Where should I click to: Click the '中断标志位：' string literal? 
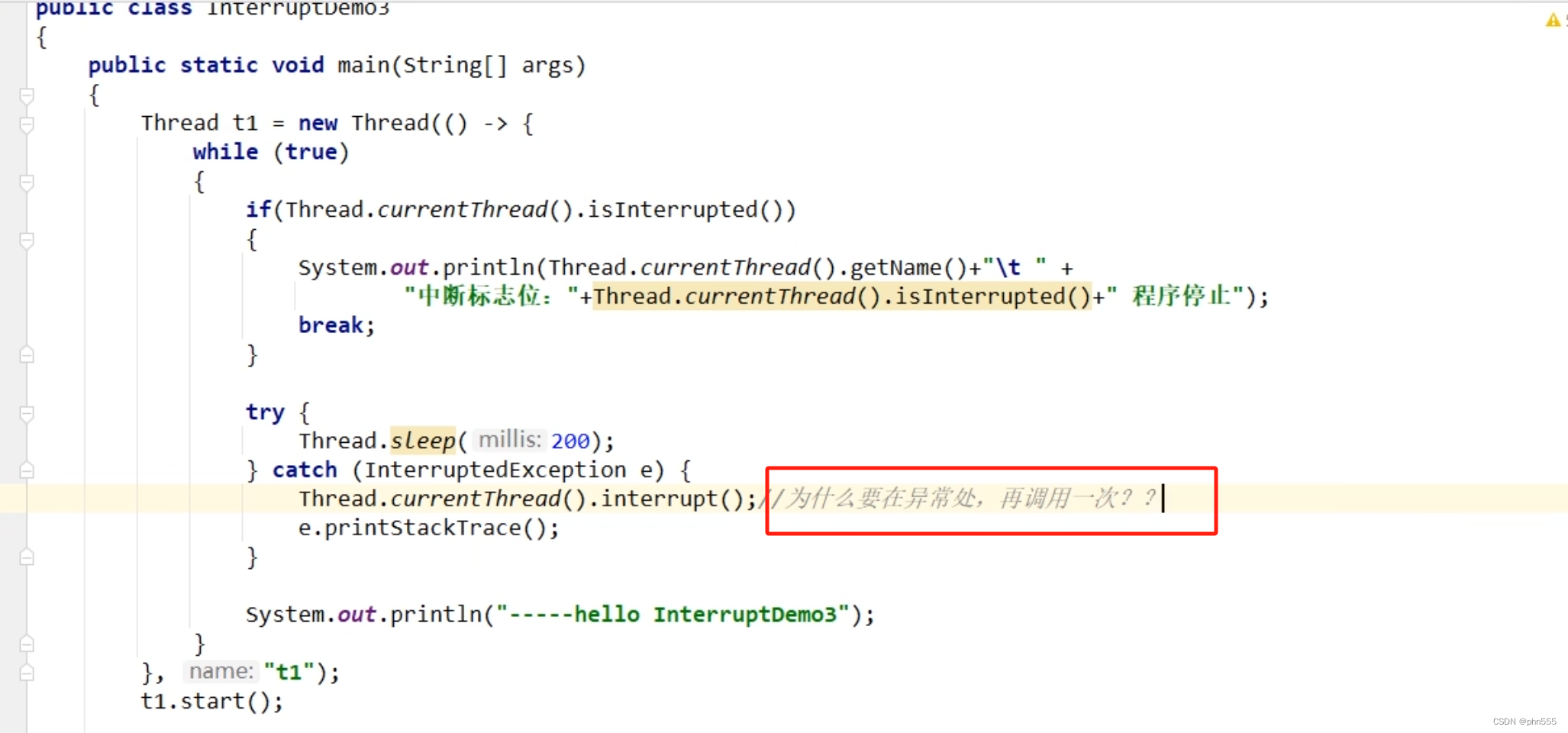point(492,296)
